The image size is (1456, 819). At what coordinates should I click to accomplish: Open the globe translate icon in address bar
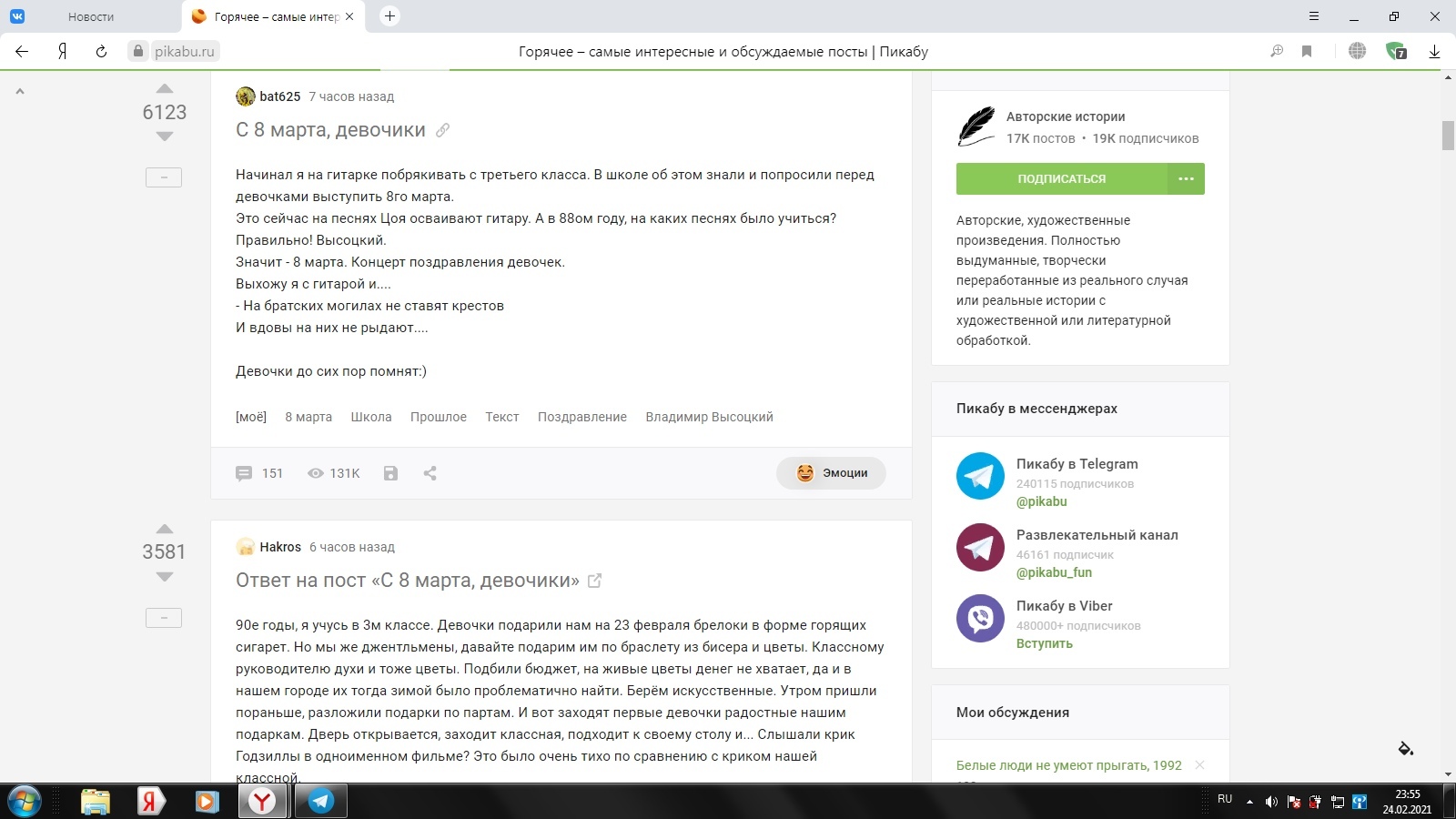pos(1357,52)
